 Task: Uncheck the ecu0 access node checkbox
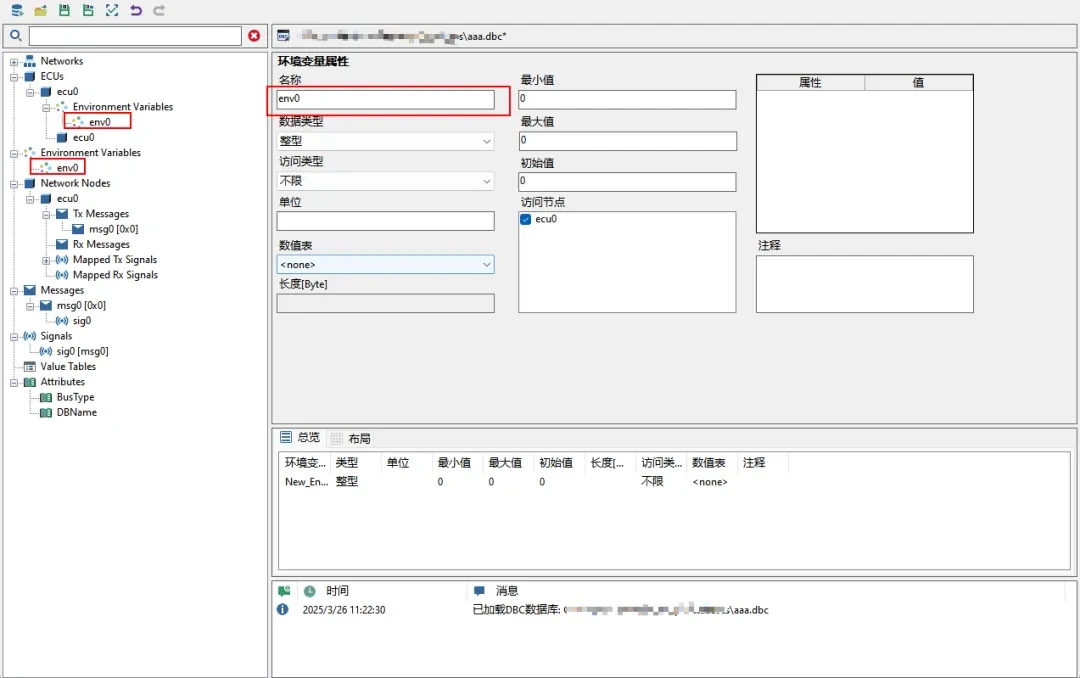pos(526,219)
